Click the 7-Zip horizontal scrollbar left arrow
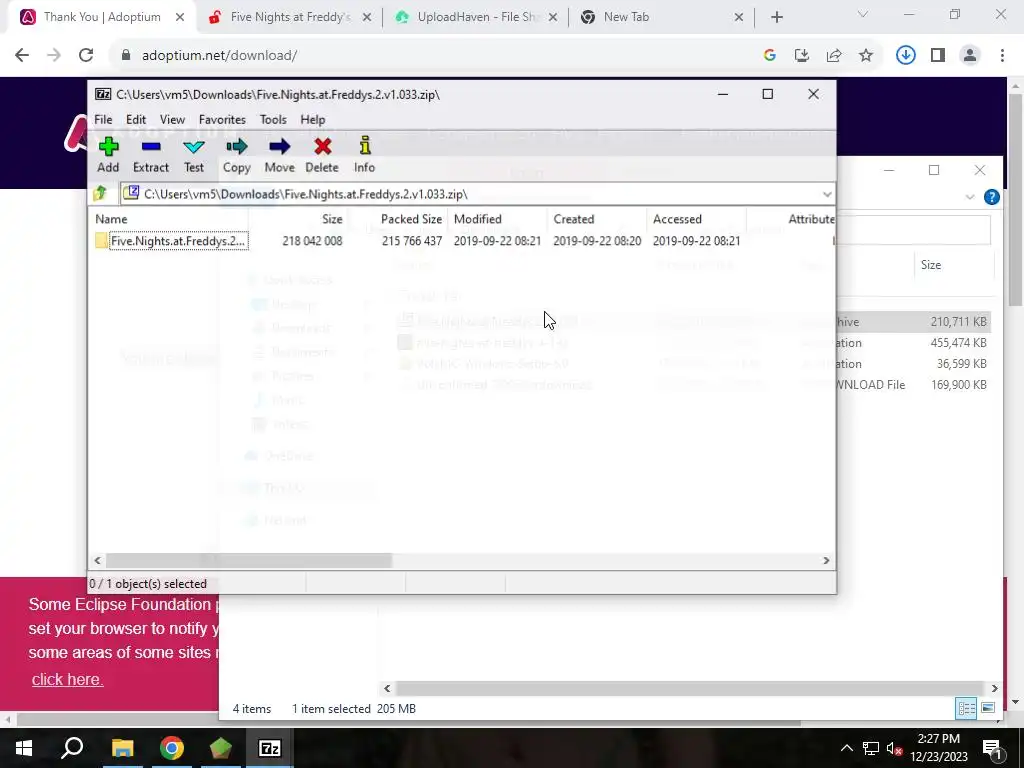The width and height of the screenshot is (1024, 768). tap(97, 560)
